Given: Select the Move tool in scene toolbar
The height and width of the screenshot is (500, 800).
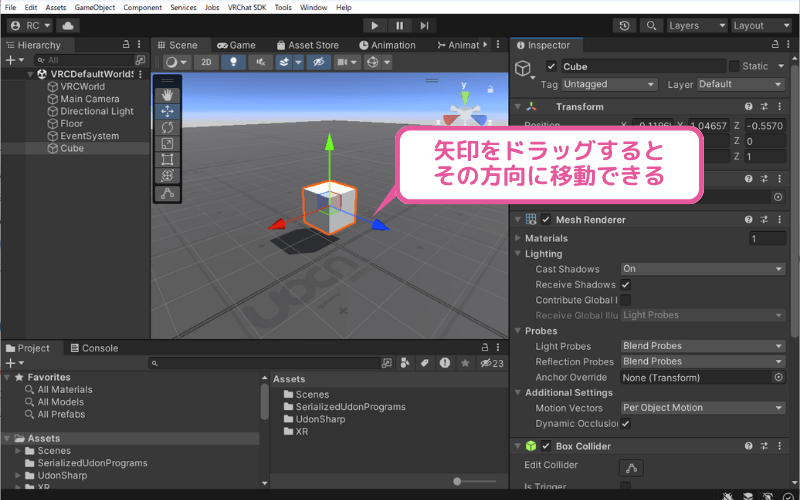Looking at the screenshot, I should 167,111.
